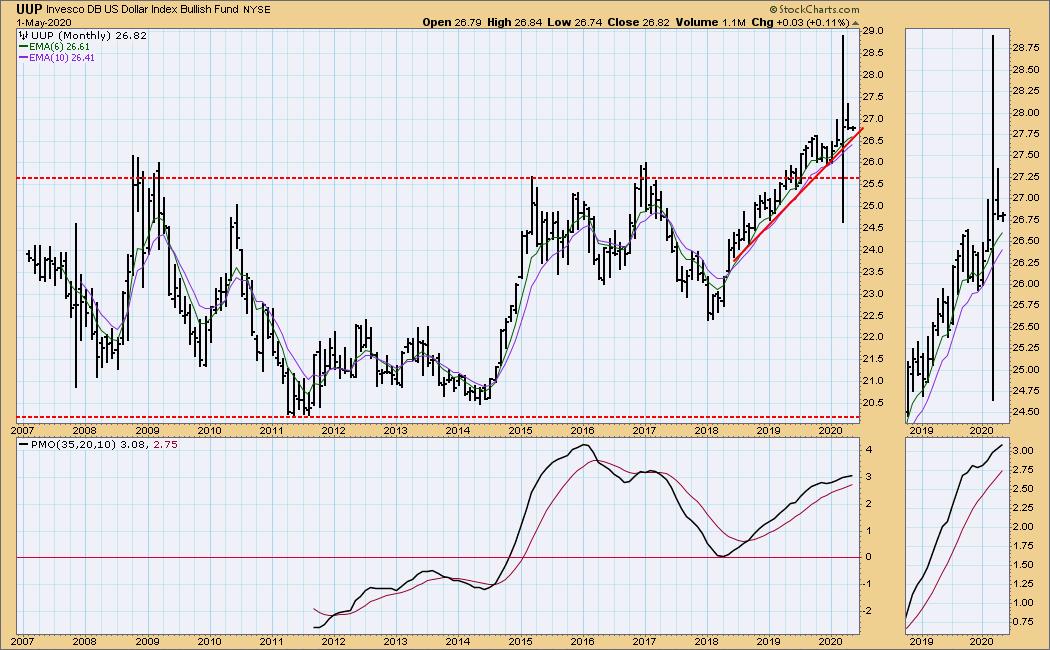Click the NYSE exchange label
1050x650 pixels.
(x=256, y=11)
